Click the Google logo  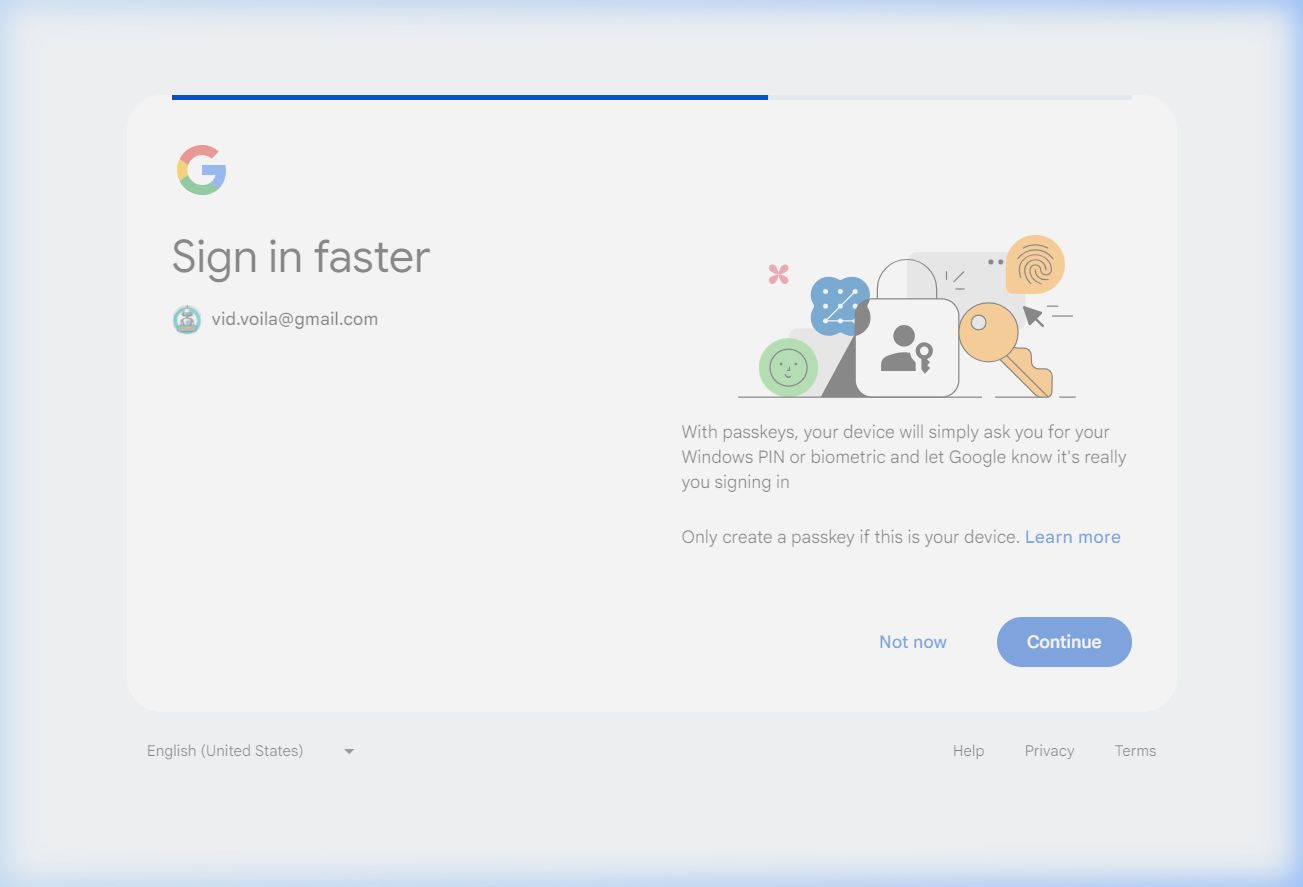[x=202, y=170]
